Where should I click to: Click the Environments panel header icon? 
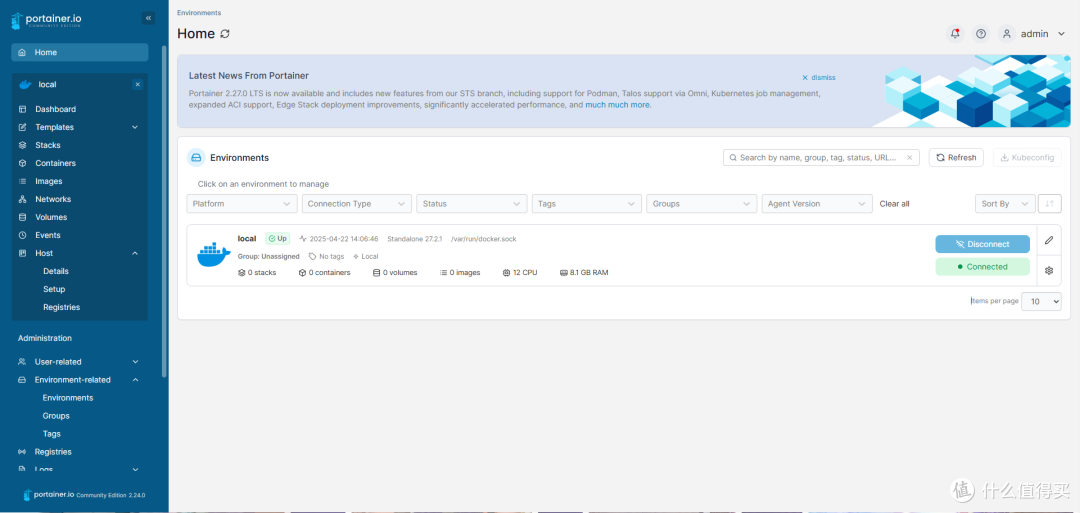click(196, 158)
